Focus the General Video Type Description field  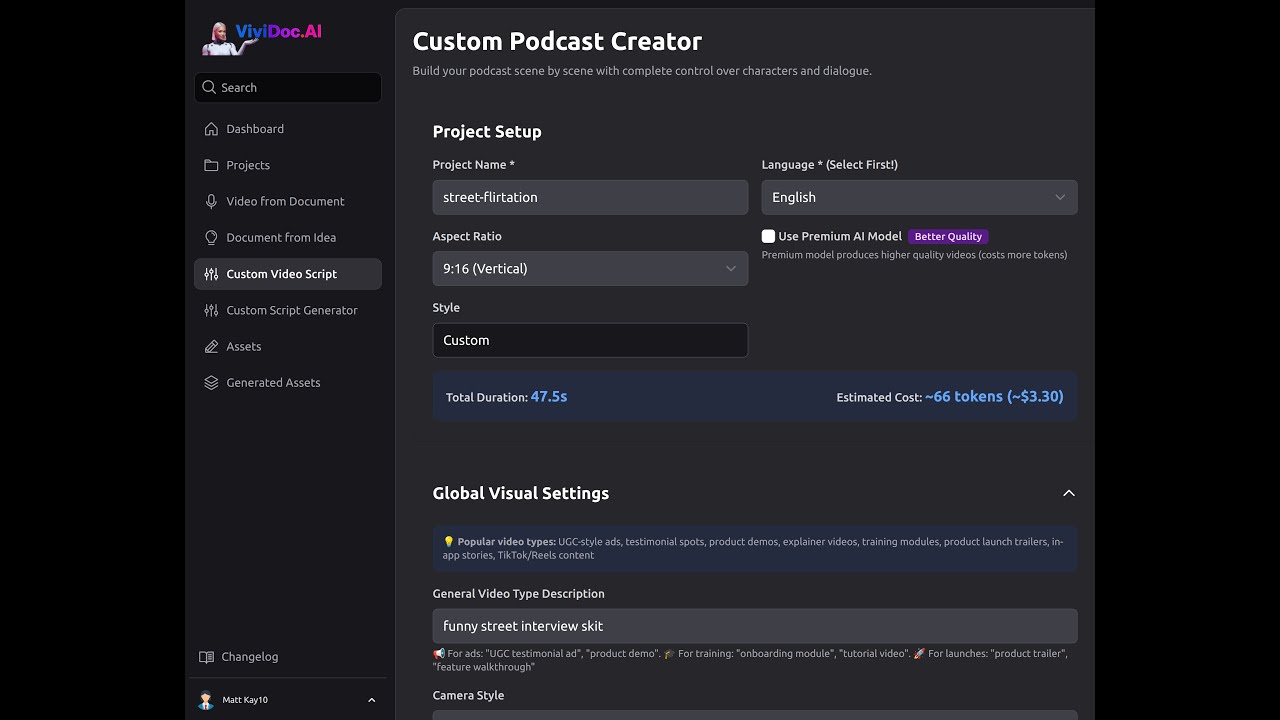(x=755, y=626)
